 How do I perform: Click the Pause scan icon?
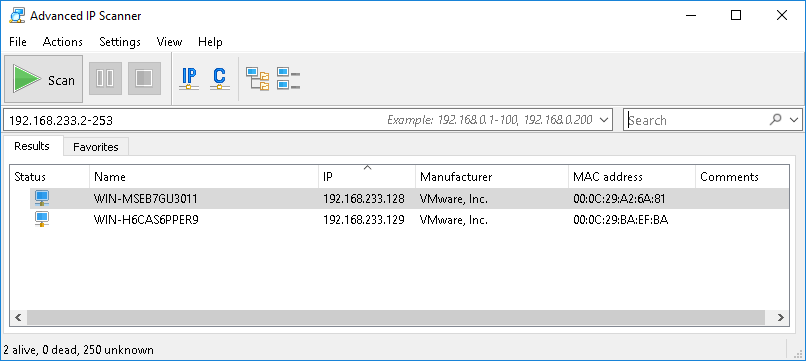105,79
